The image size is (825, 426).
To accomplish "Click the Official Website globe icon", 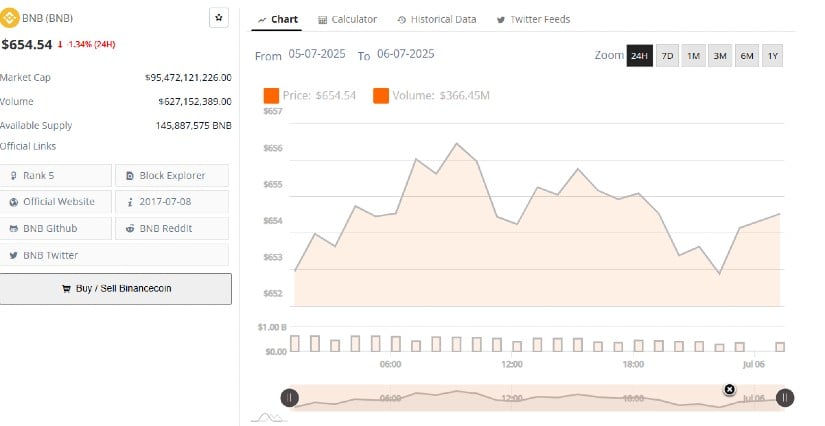I will [14, 202].
